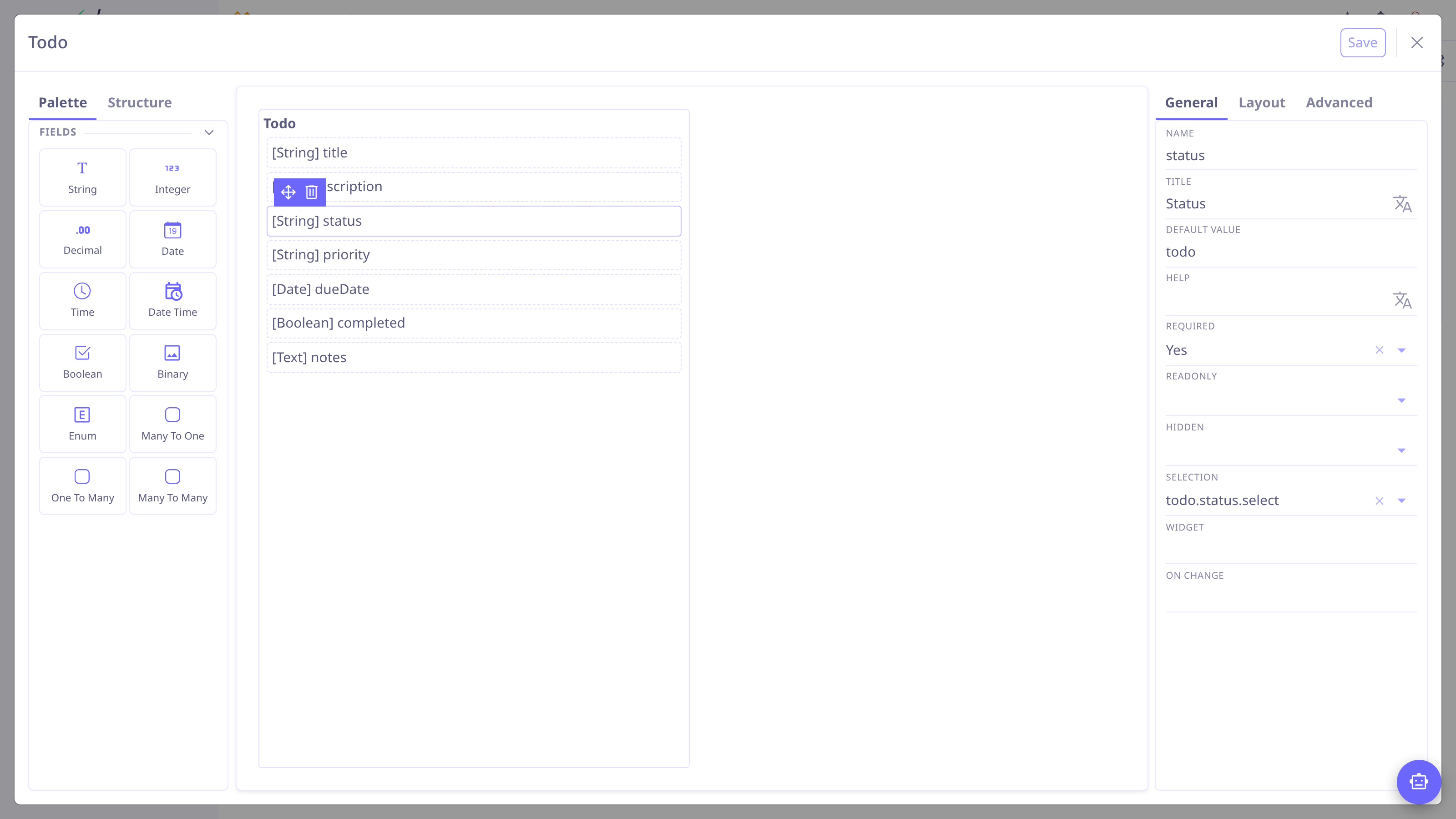Select the General tab
The image size is (1456, 819).
point(1192,102)
